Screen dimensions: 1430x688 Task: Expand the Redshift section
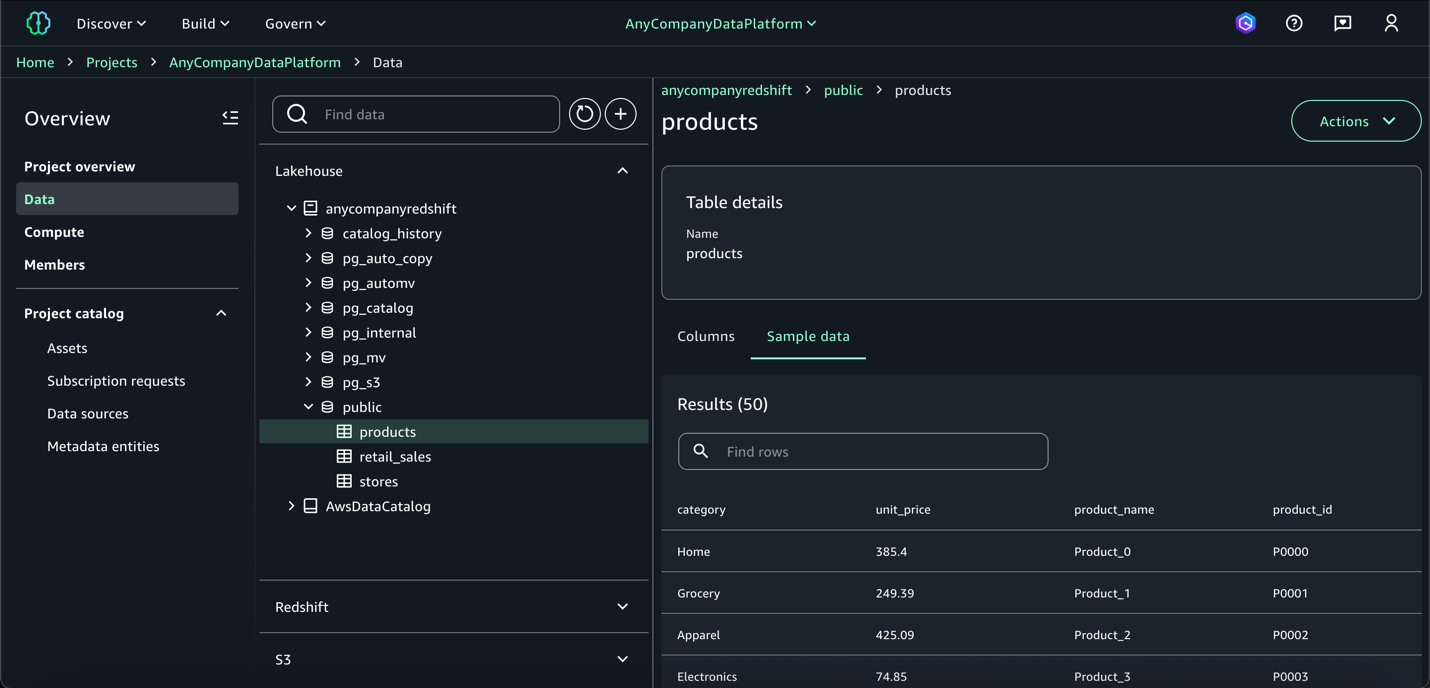coord(622,607)
